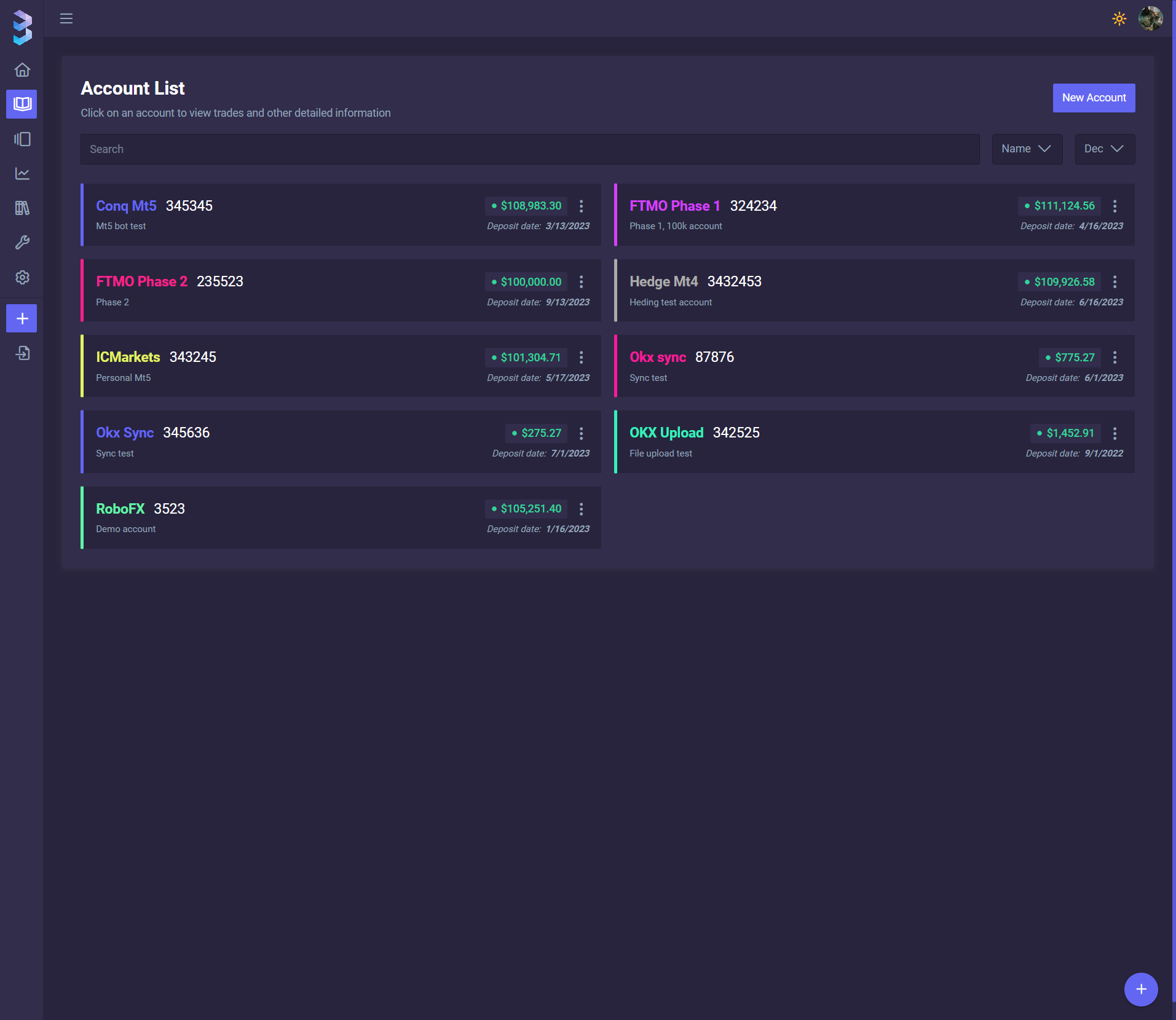This screenshot has width=1176, height=1020.
Task: Open the line chart analytics icon
Action: (x=22, y=174)
